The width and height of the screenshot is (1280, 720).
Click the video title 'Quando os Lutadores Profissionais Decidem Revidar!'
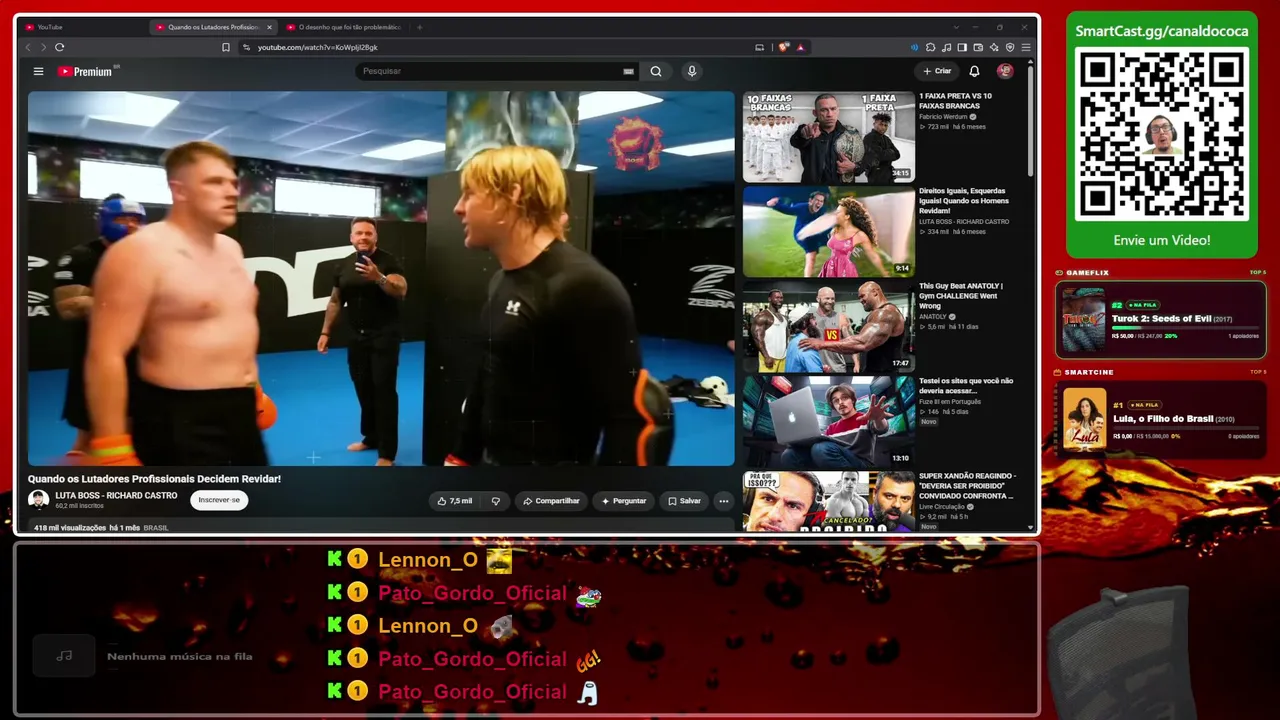click(154, 479)
